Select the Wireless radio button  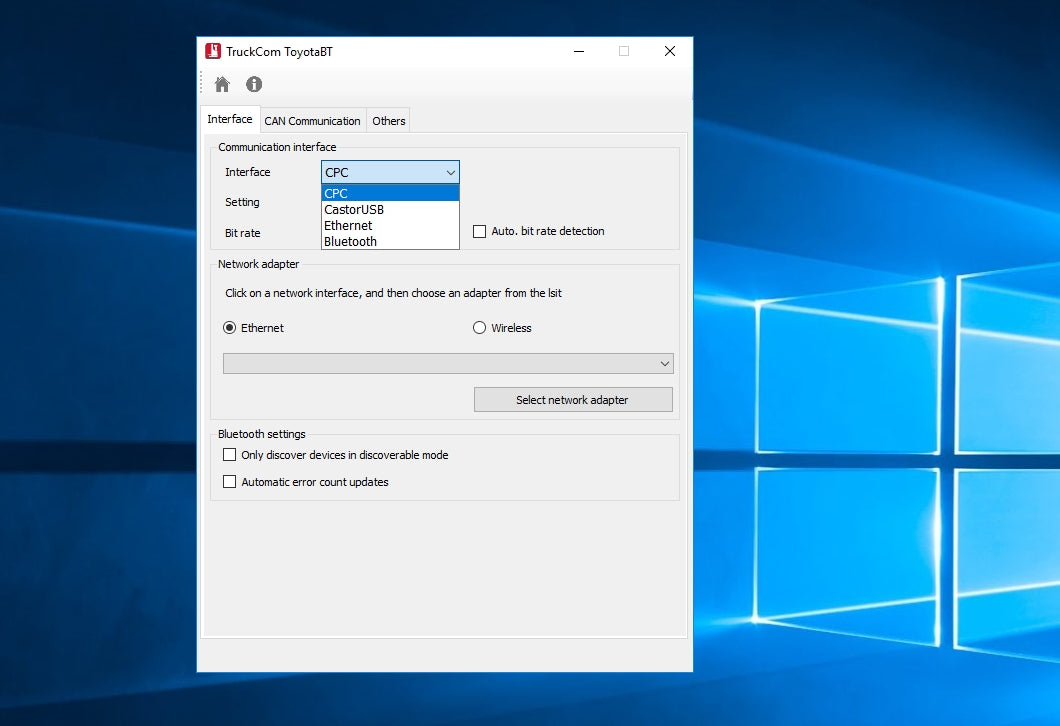(480, 328)
